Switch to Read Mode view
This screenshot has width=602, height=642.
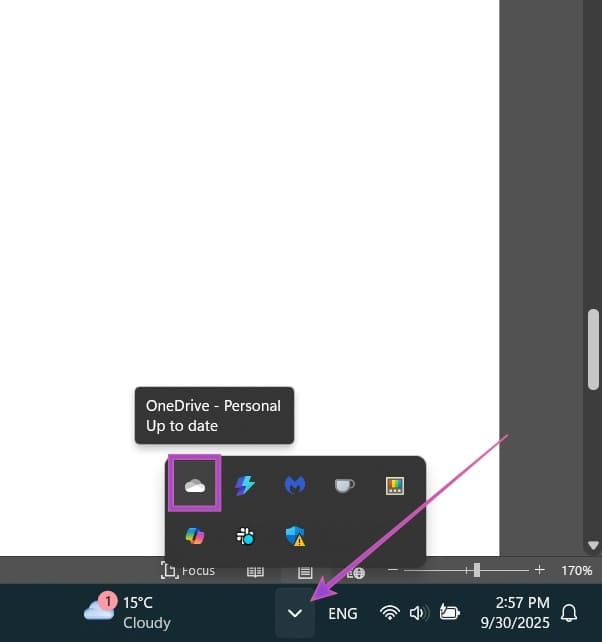255,571
